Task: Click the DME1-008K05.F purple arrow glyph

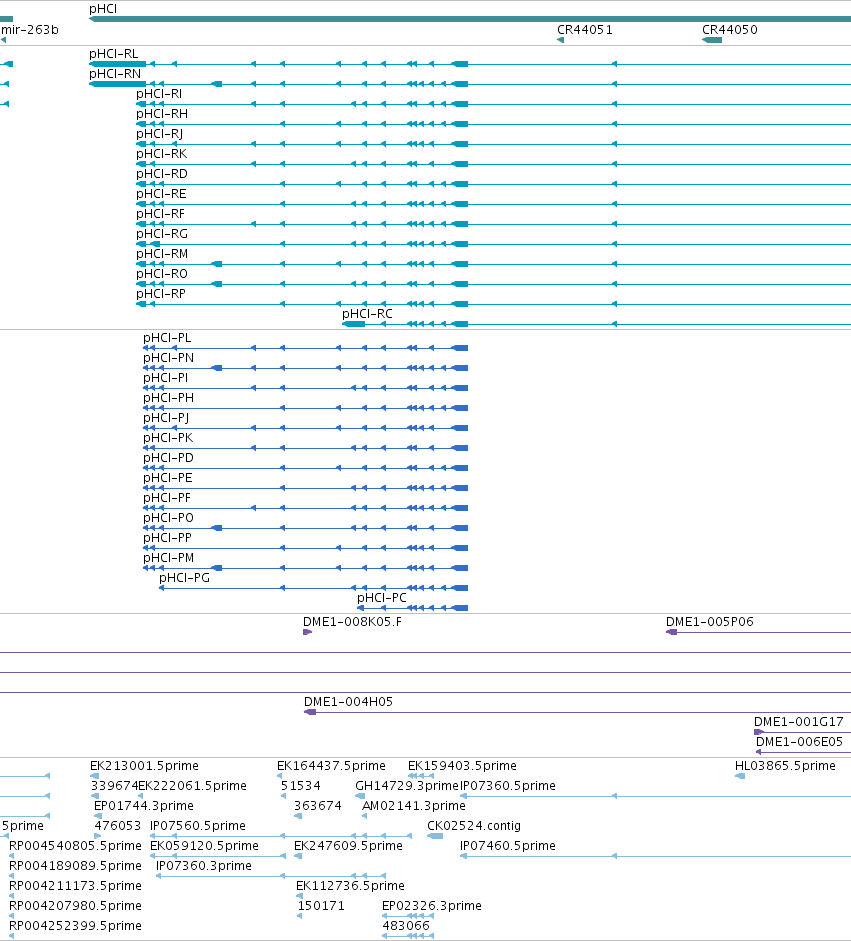Action: click(307, 632)
